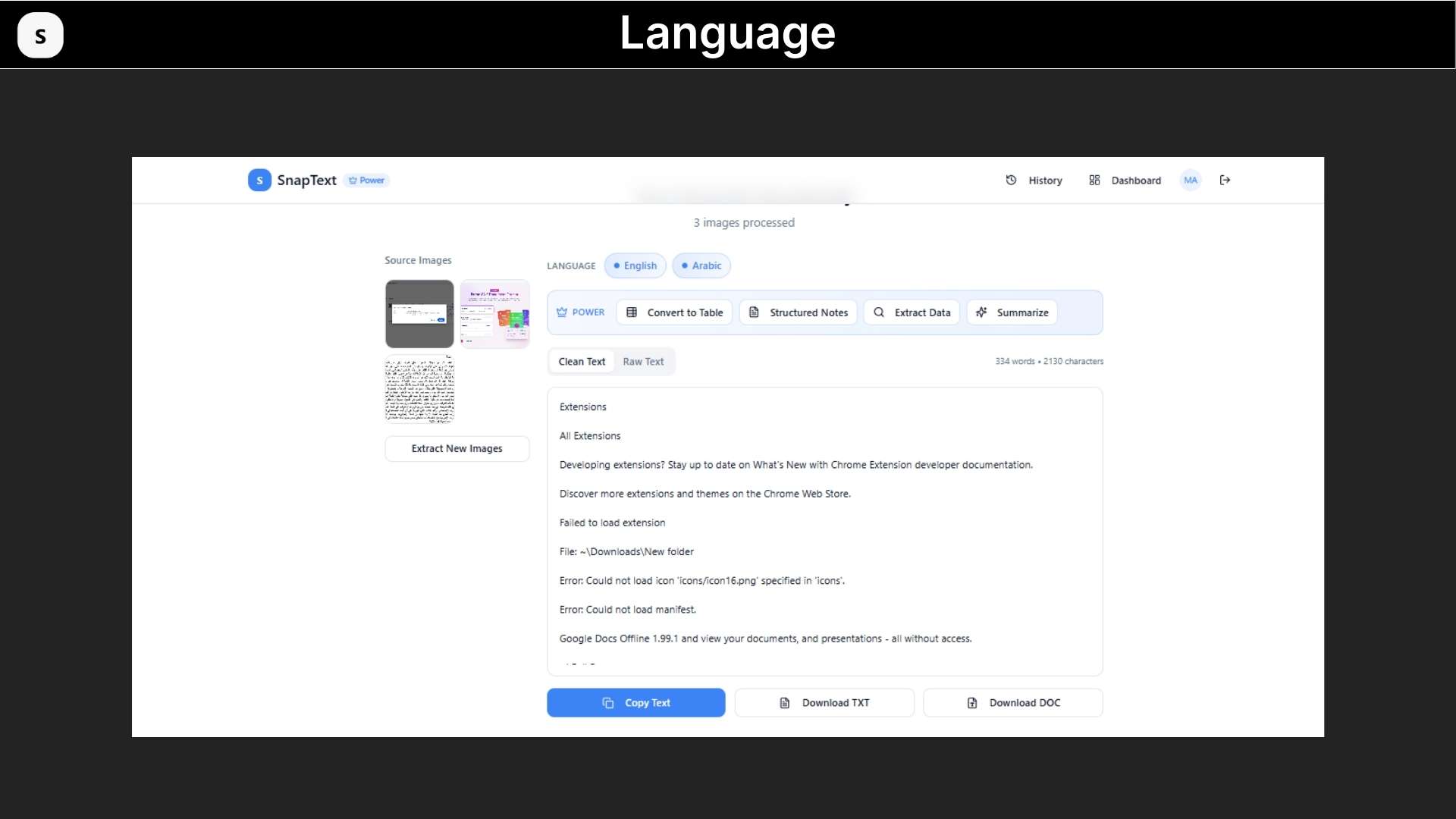1456x819 pixels.
Task: Click the Power crown badge
Action: coord(367,180)
